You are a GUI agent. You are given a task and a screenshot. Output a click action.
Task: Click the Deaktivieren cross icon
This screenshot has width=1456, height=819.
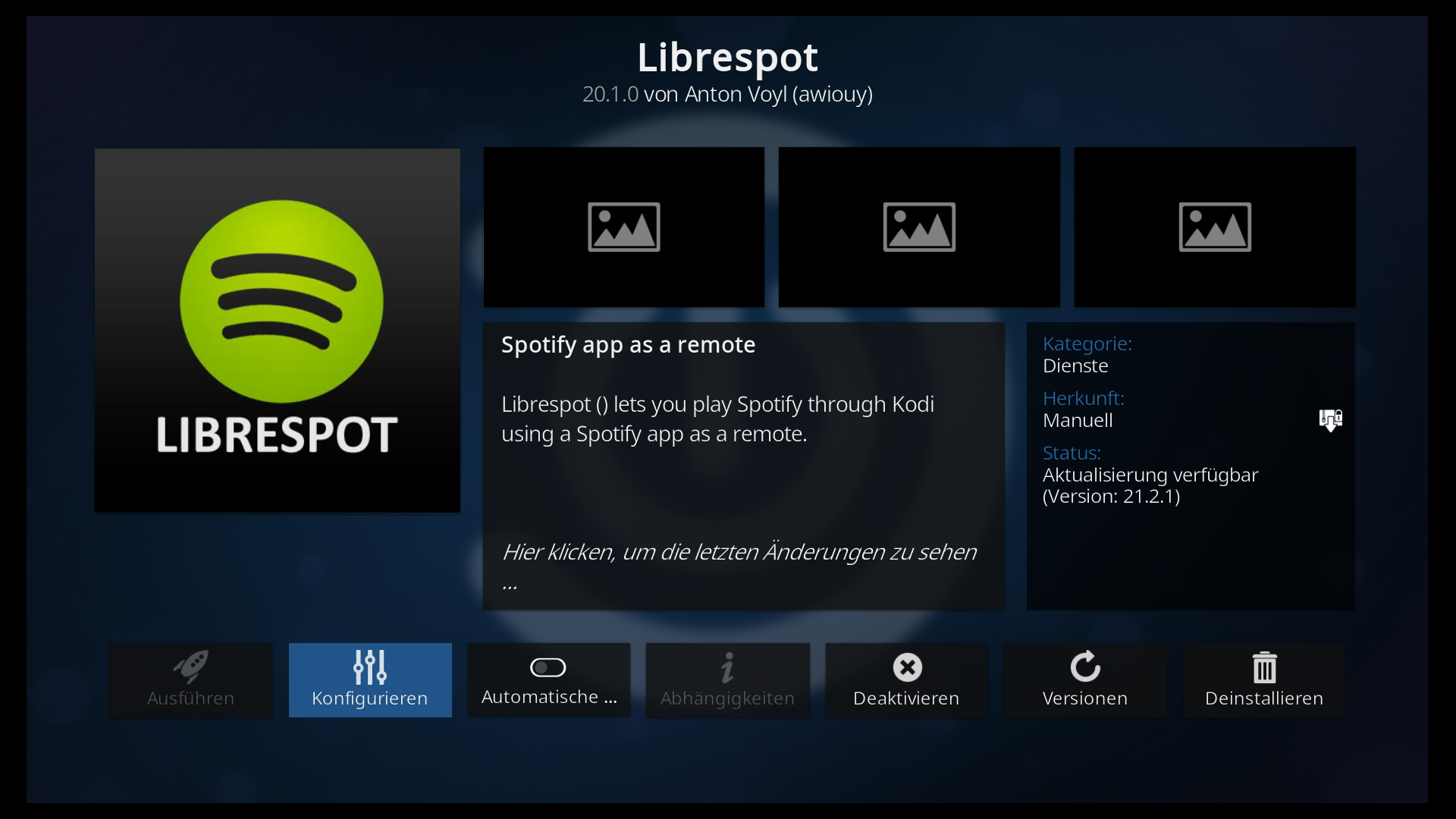[x=907, y=667]
